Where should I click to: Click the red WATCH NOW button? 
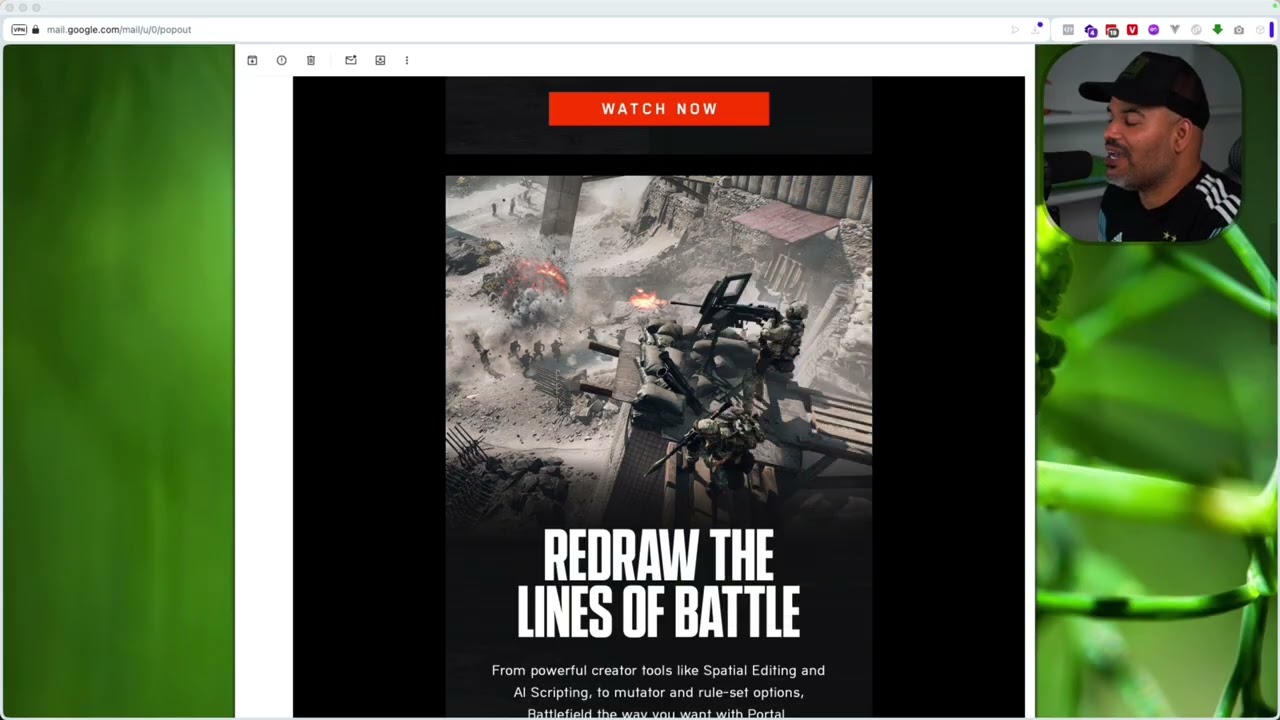(659, 109)
